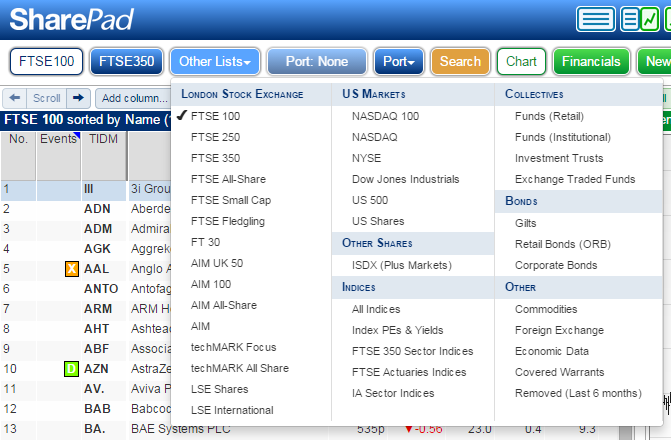Select Corporate Bonds list
This screenshot has width=671, height=440.
(556, 265)
